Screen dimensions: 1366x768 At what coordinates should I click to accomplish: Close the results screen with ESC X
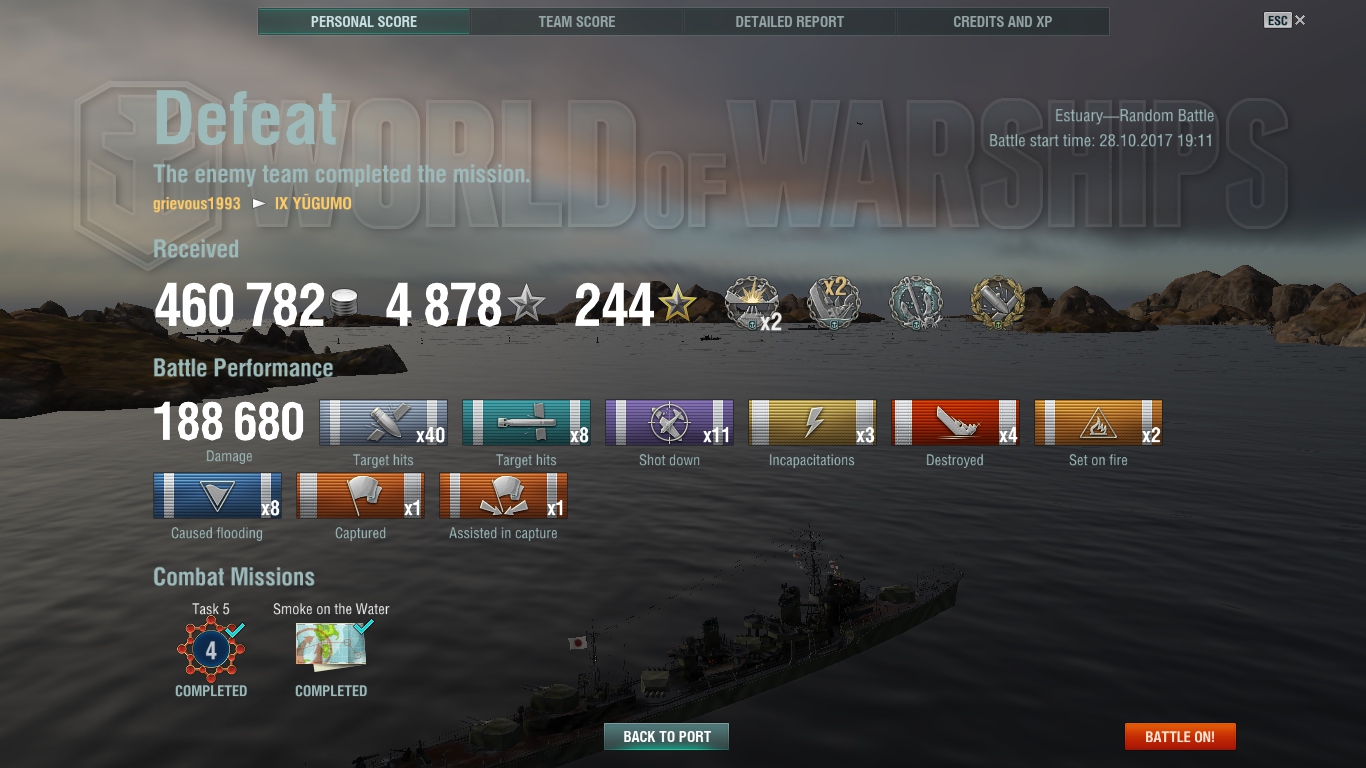pyautogui.click(x=1285, y=20)
